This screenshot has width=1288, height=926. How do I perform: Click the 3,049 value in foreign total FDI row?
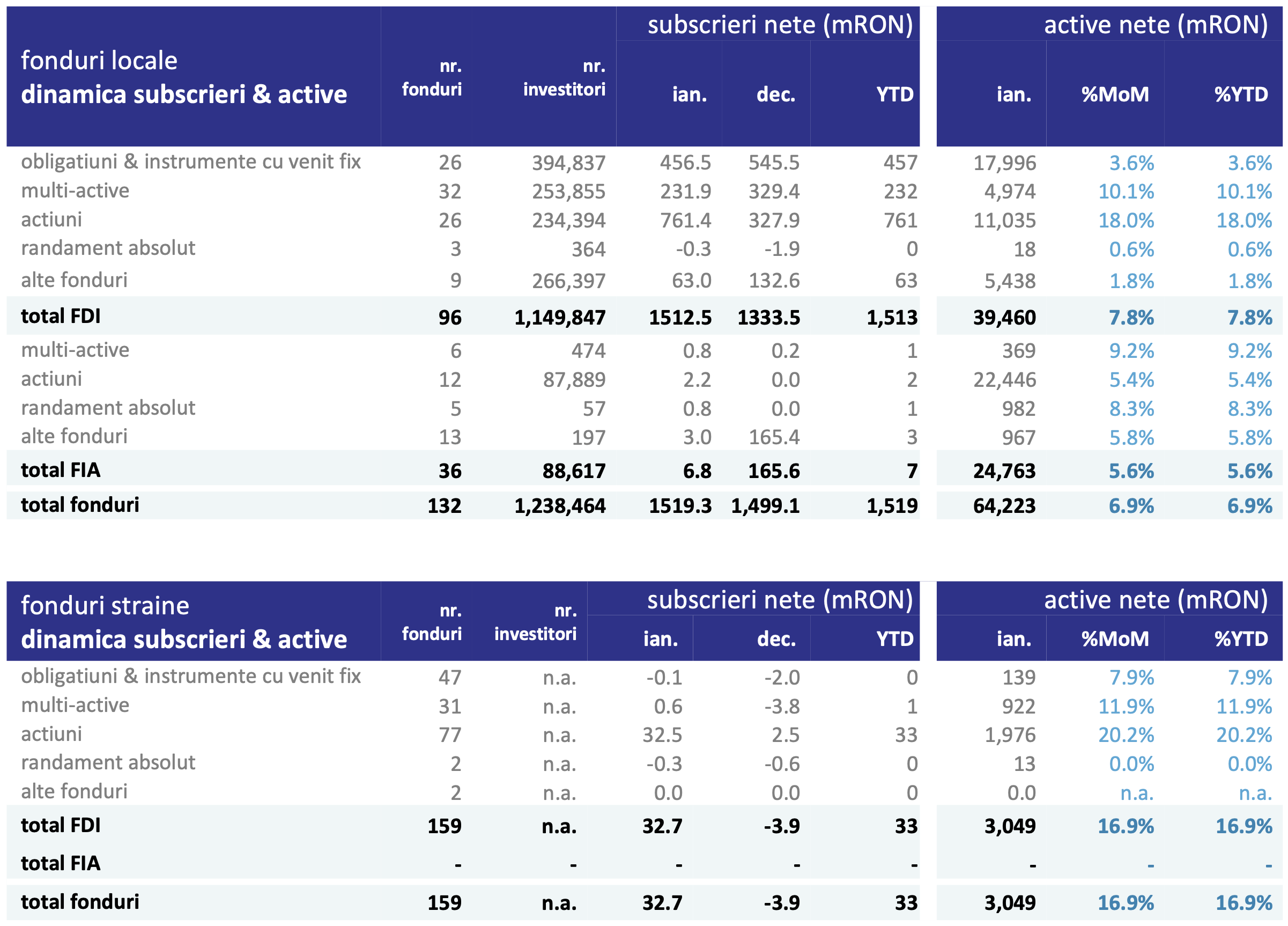point(1009,826)
